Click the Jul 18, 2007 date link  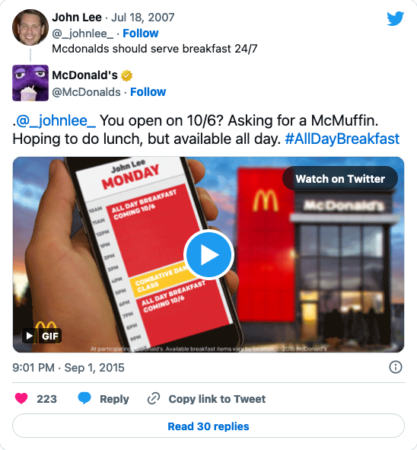(143, 17)
